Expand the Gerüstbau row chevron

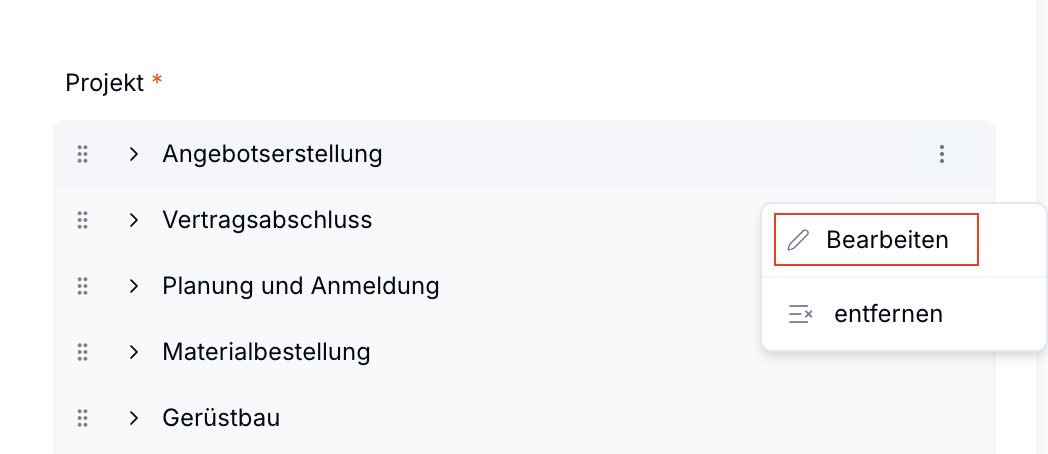click(134, 418)
